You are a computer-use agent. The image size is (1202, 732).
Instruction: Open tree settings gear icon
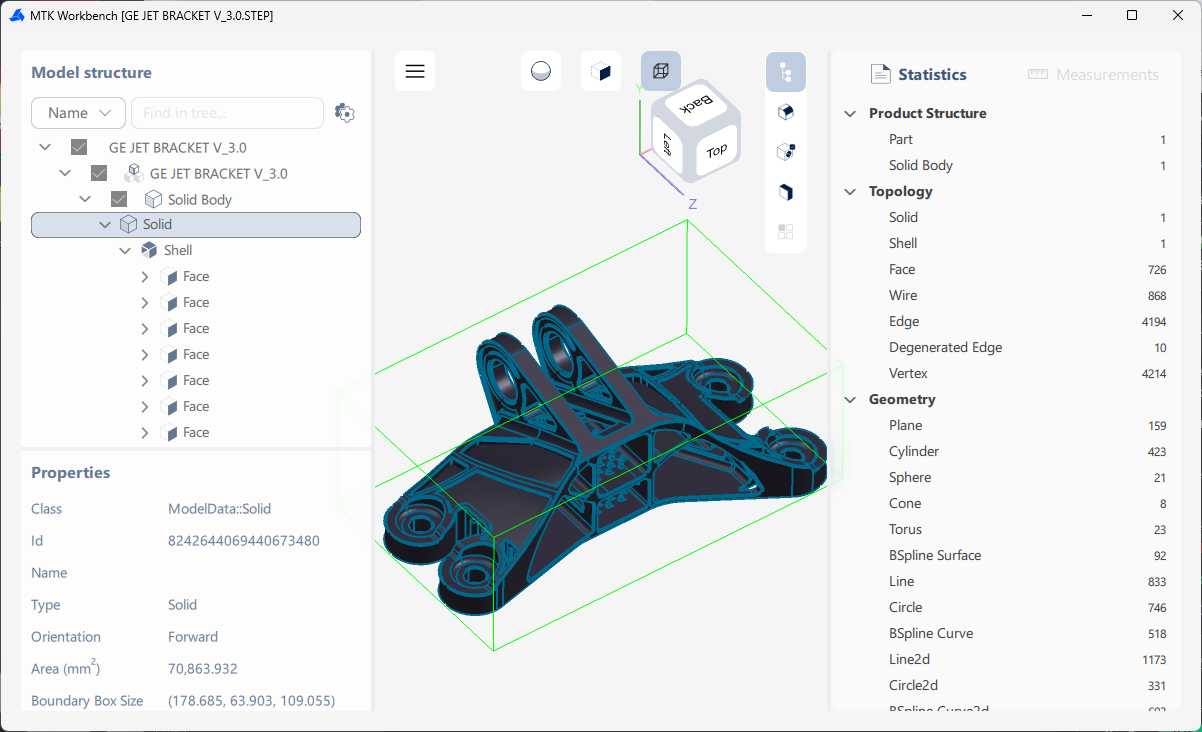click(x=345, y=113)
